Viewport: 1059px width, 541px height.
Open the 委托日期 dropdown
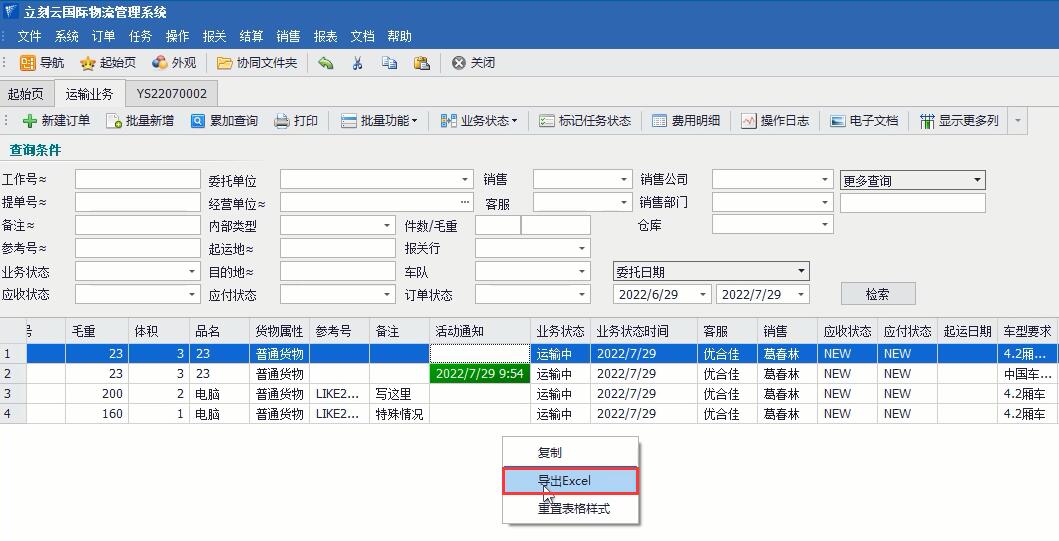[710, 272]
